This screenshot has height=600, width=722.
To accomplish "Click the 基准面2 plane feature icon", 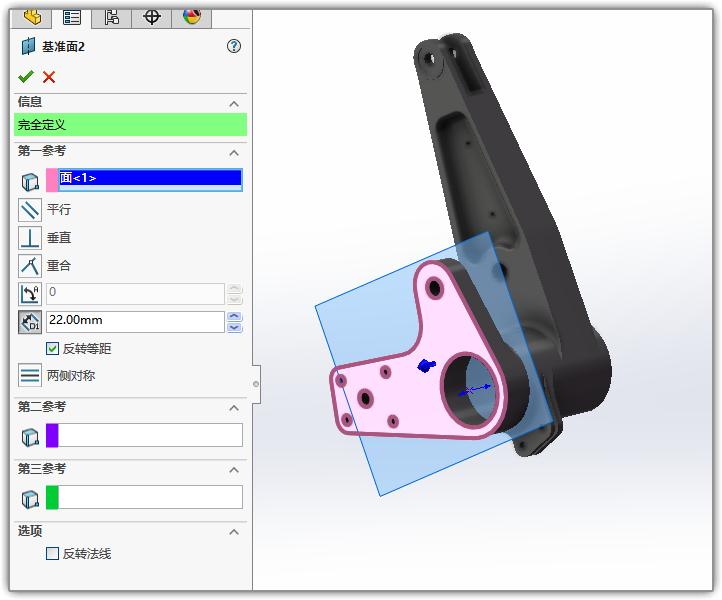I will point(29,47).
